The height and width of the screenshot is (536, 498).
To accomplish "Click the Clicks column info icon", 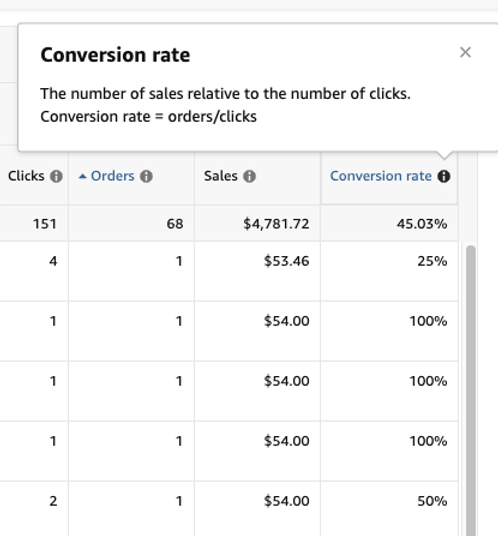I will pyautogui.click(x=56, y=176).
